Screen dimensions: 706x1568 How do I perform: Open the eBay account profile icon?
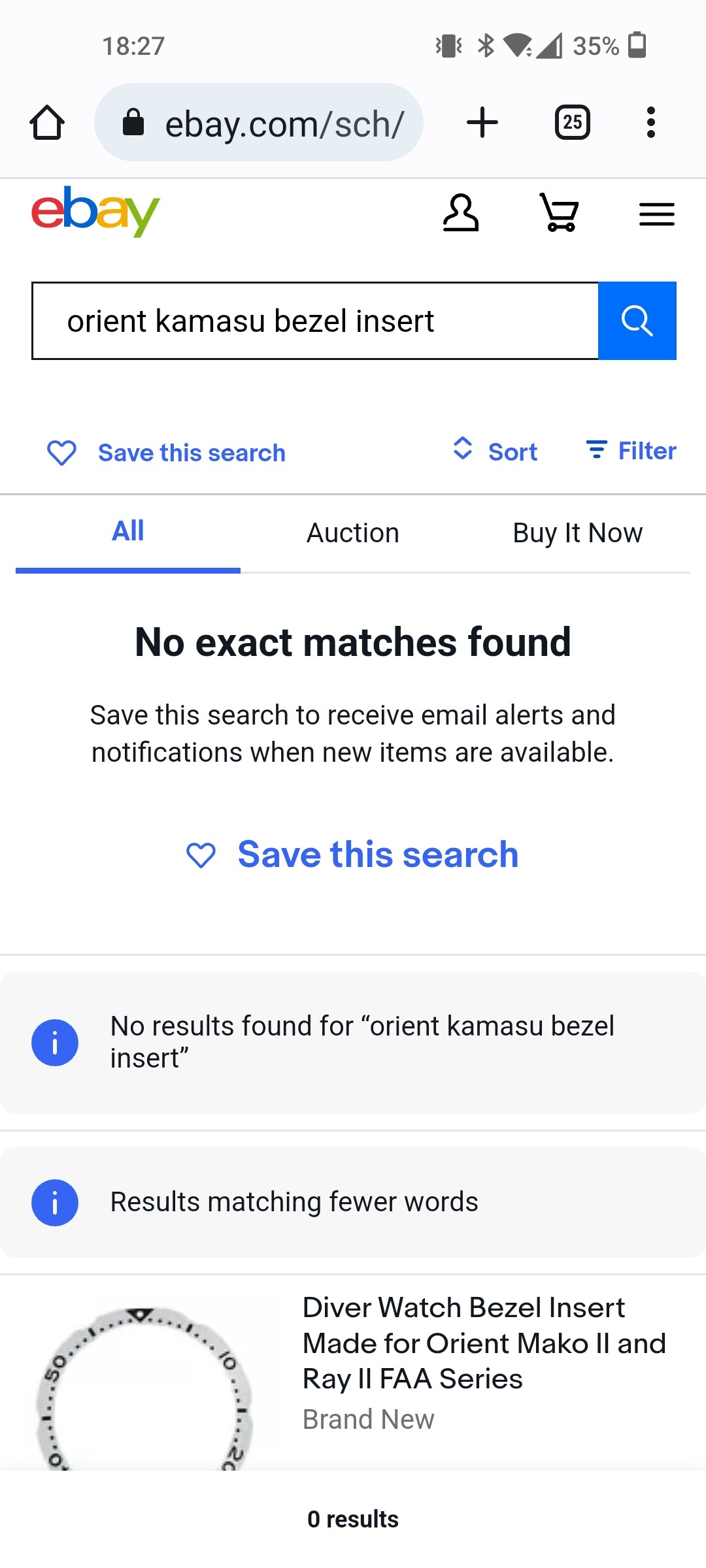461,213
